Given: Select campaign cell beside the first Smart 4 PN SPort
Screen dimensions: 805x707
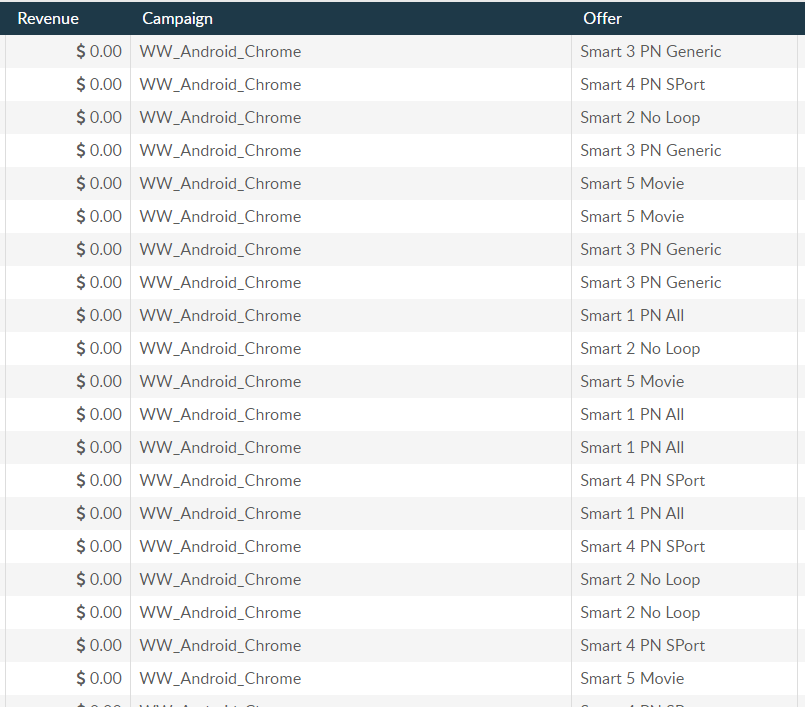Looking at the screenshot, I should point(220,84).
